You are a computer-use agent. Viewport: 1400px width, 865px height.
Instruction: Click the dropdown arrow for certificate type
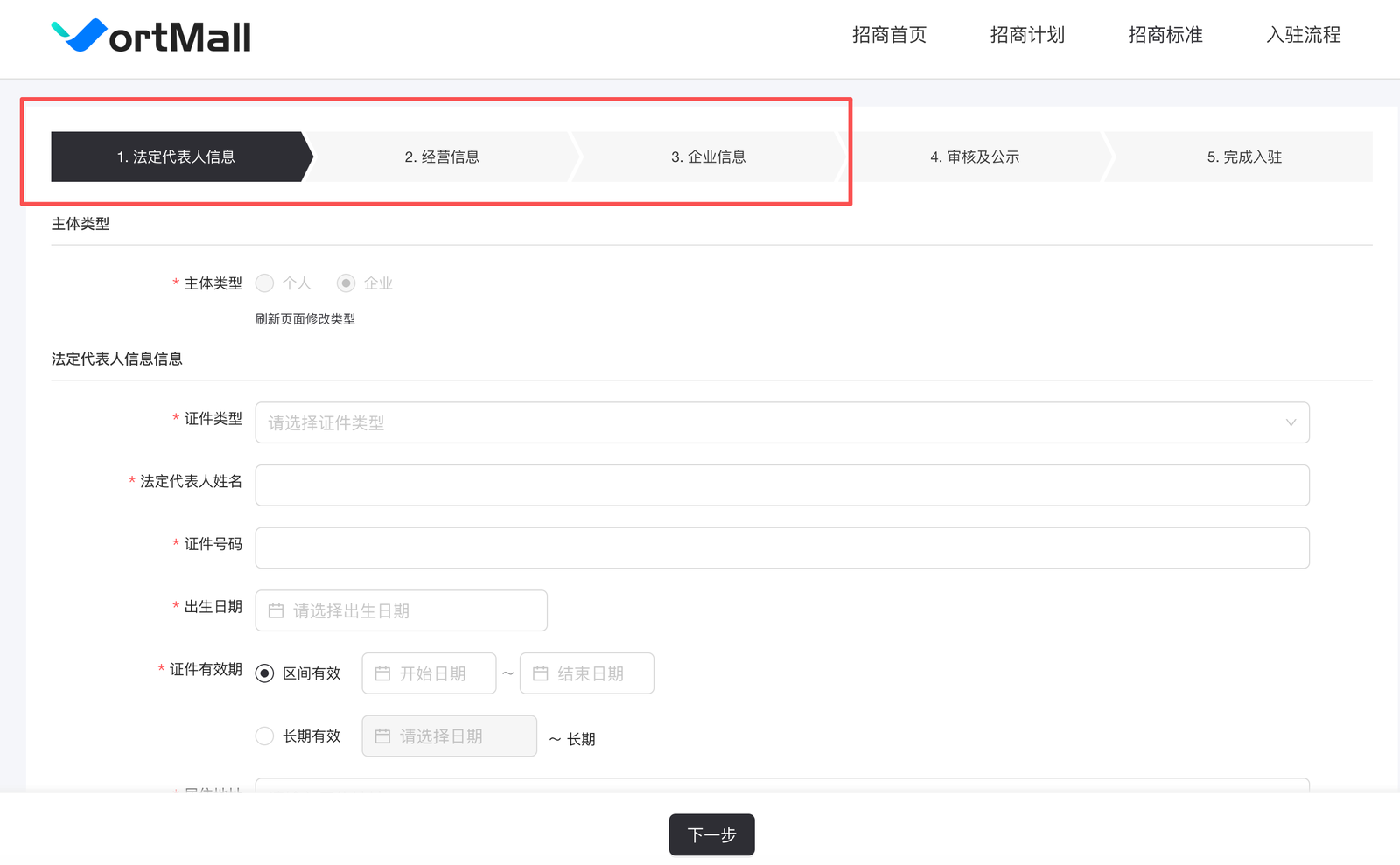(1291, 422)
